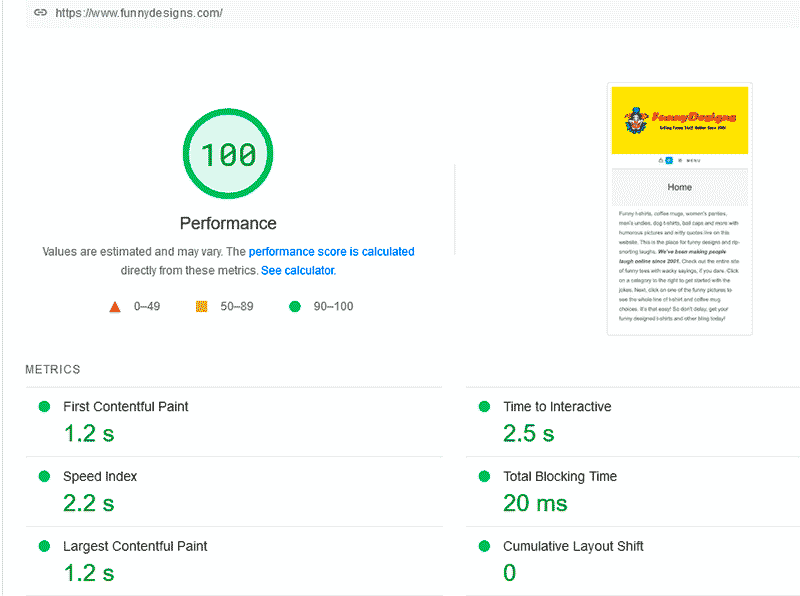Click the orange 0–49 legend triangle
Screen dimensions: 800x596
[x=115, y=307]
